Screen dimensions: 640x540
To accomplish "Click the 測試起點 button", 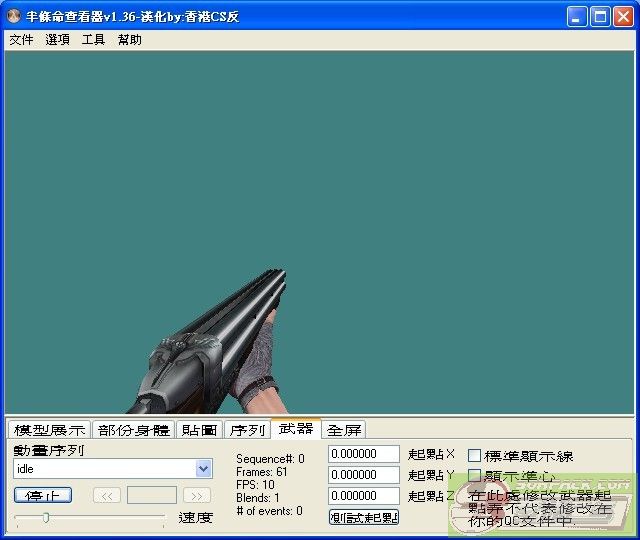I will tap(364, 518).
